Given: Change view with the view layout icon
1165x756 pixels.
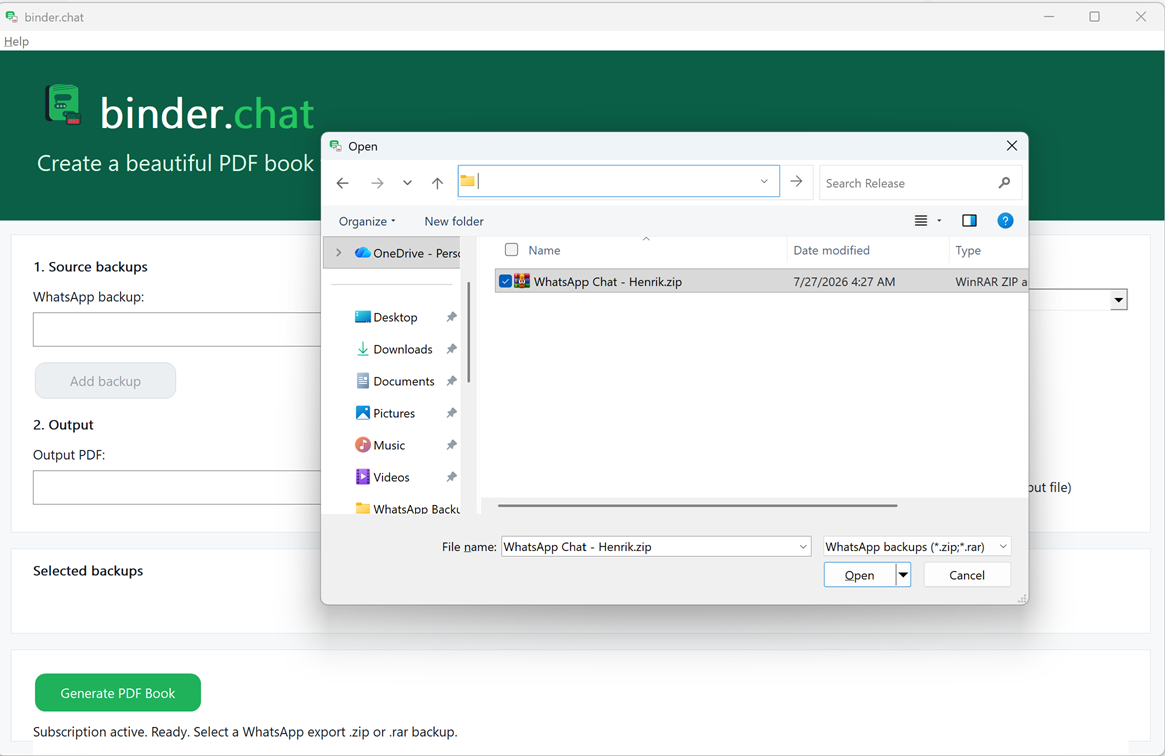Looking at the screenshot, I should tap(921, 221).
